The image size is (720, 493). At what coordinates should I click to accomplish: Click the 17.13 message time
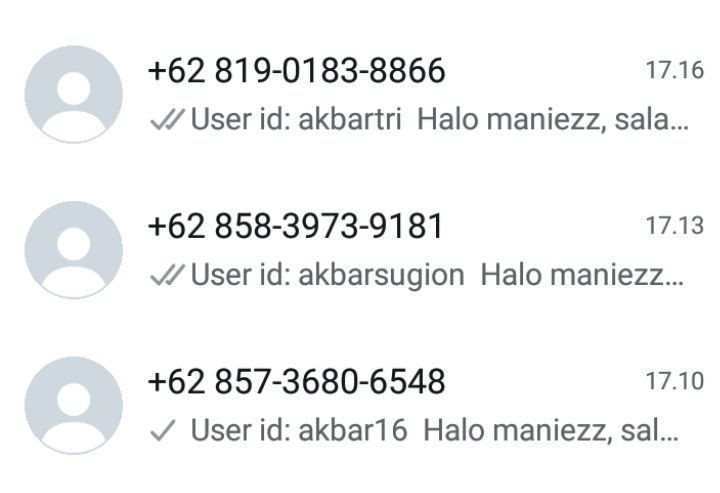point(675,226)
